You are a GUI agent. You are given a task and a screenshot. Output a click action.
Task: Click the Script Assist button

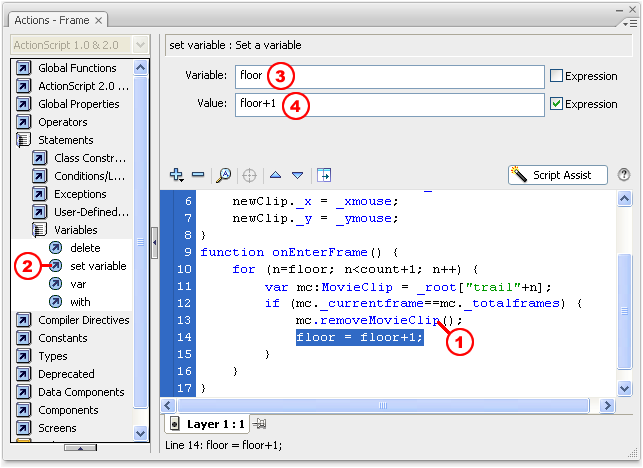pos(558,175)
